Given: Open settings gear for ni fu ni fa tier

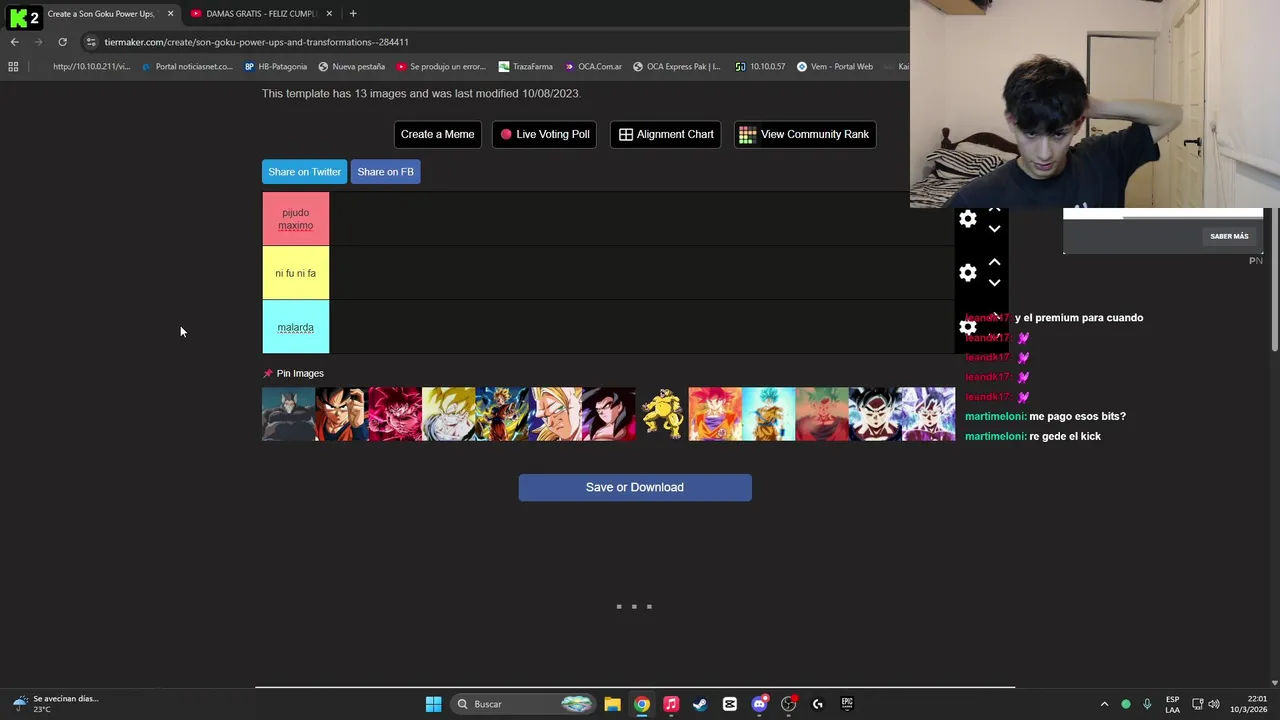Looking at the screenshot, I should (x=967, y=273).
